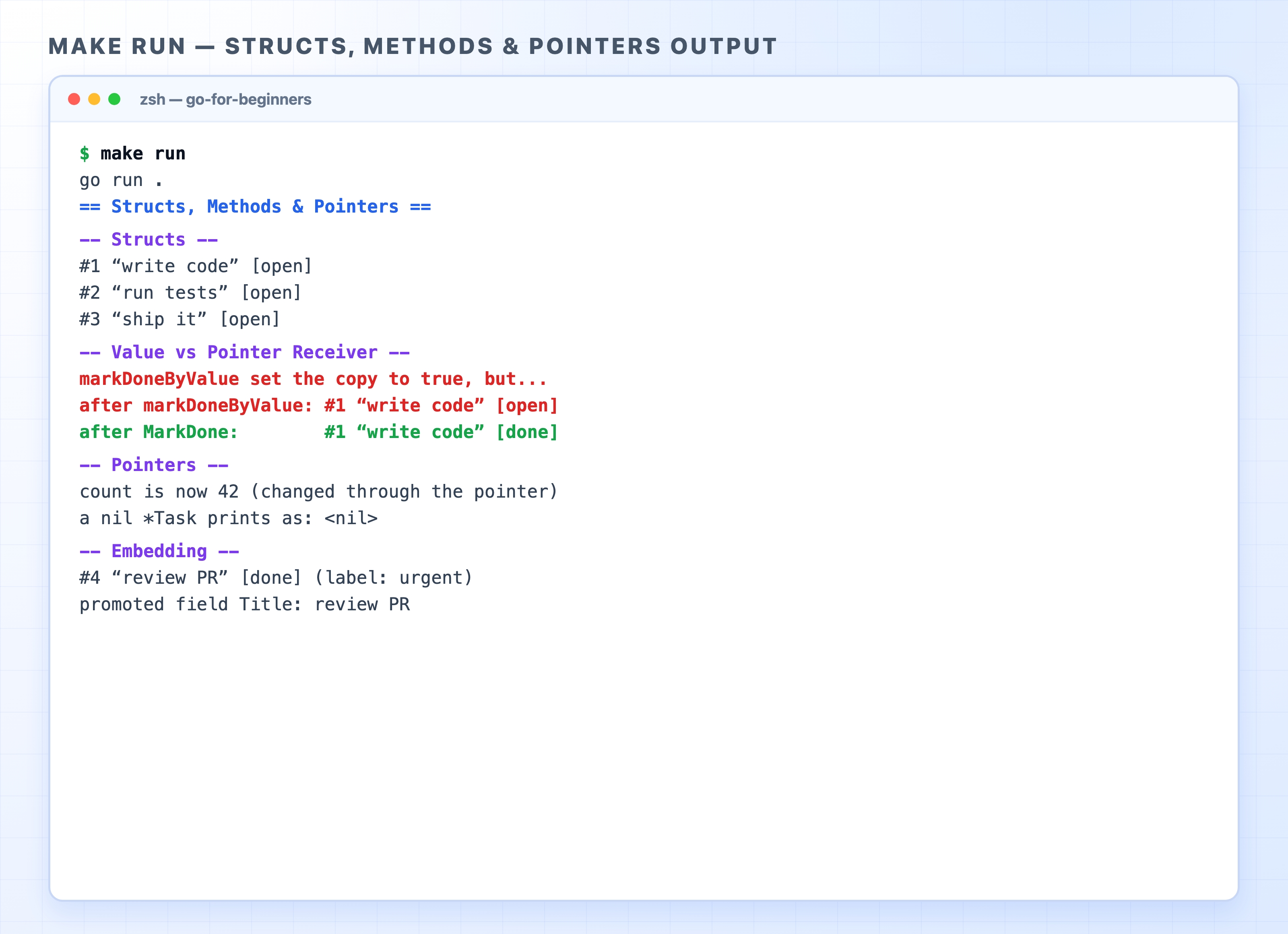
Task: Click 'promoted field Title: review PR' line
Action: tap(245, 605)
